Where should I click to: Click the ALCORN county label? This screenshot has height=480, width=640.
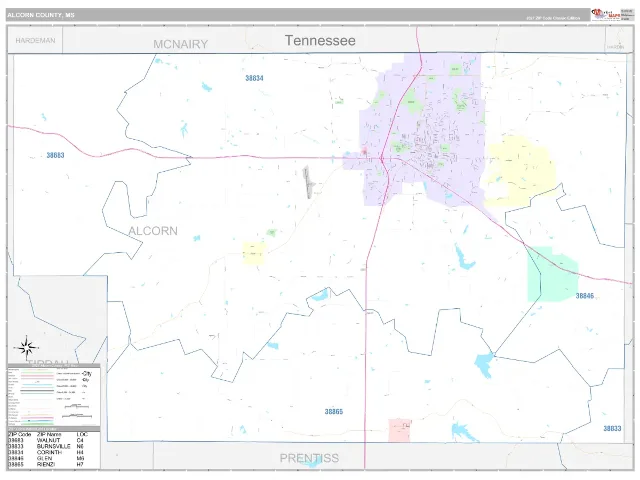tap(153, 231)
